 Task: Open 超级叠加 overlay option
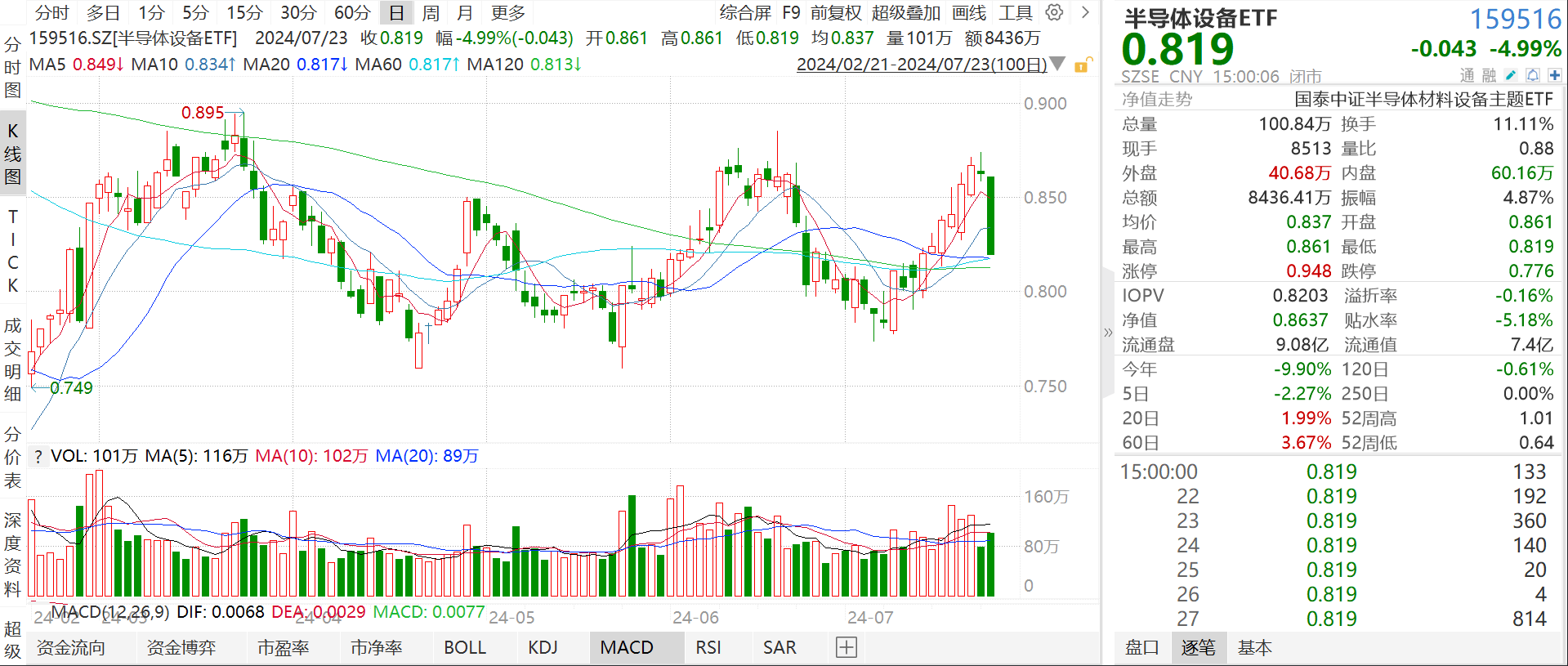pyautogui.click(x=906, y=12)
